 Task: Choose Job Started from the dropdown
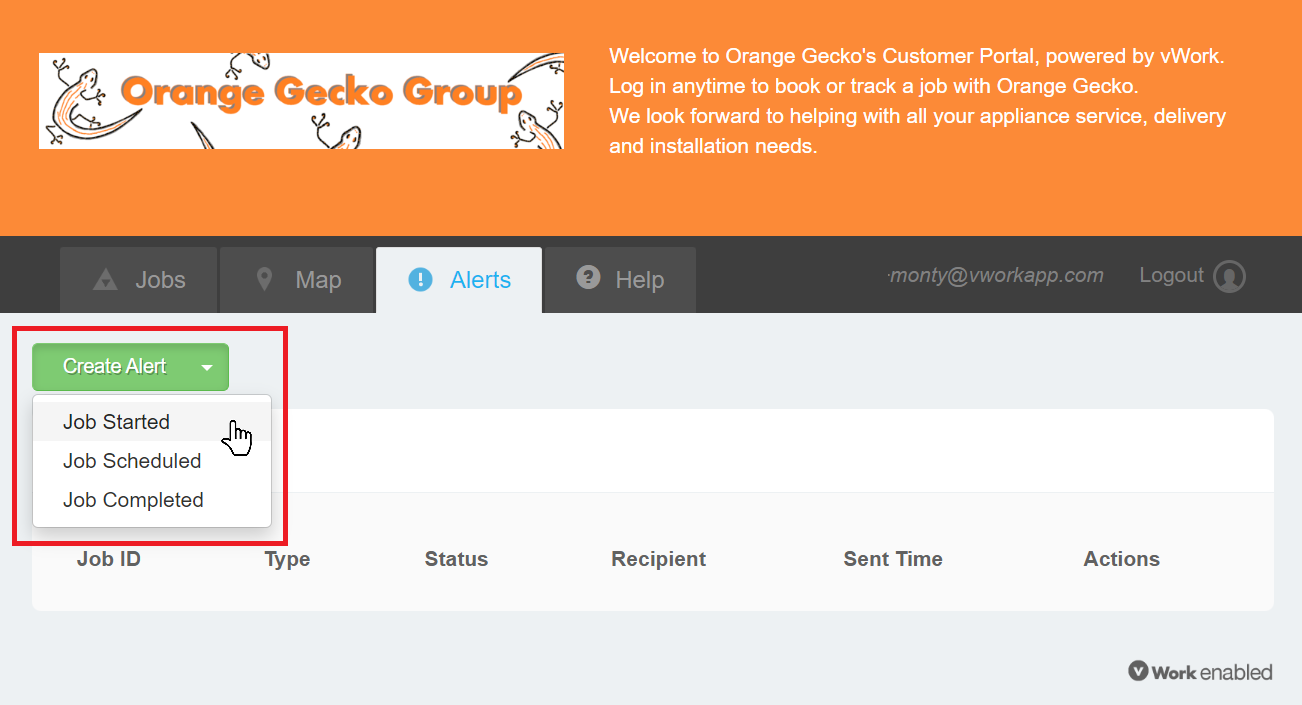point(152,422)
